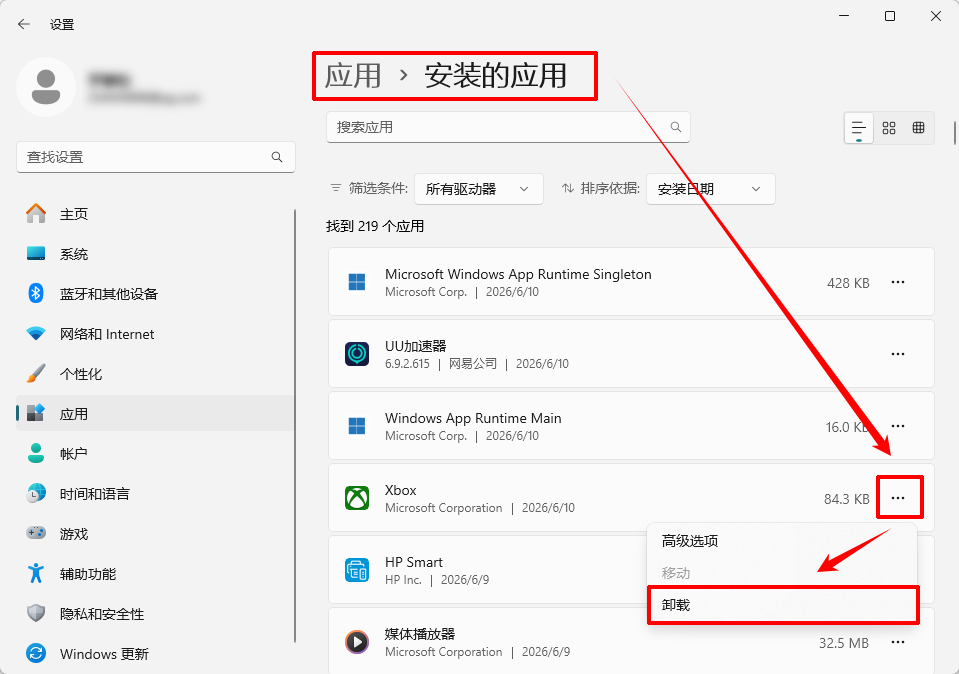Go back using the back arrow
Screen dimensions: 959x674
[x=24, y=24]
